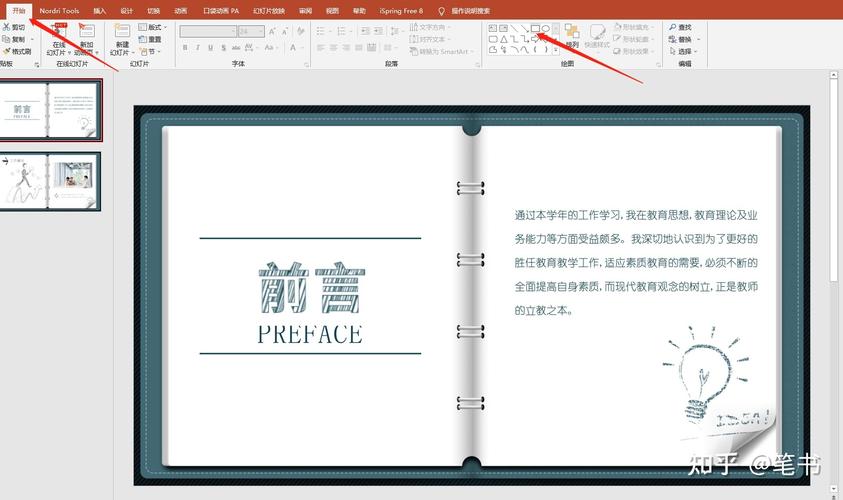Viewport: 843px width, 500px height.
Task: Switch to the Insert (插入) tab
Action: [x=99, y=11]
